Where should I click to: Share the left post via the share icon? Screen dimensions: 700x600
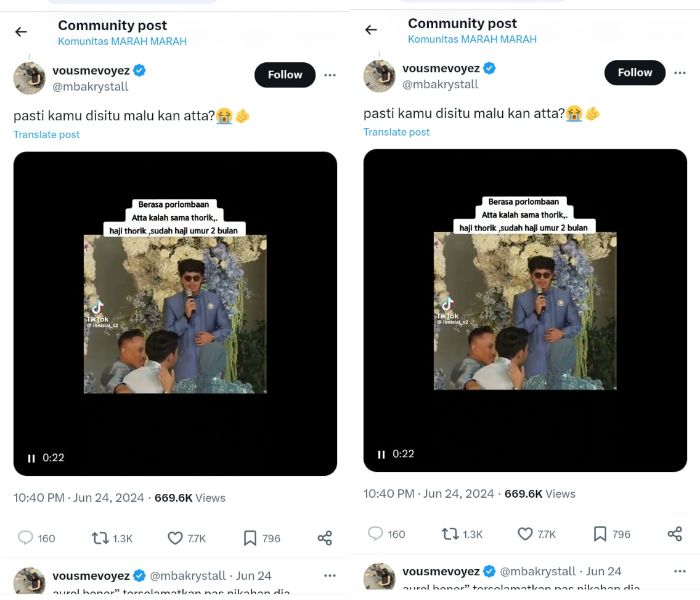[x=324, y=538]
